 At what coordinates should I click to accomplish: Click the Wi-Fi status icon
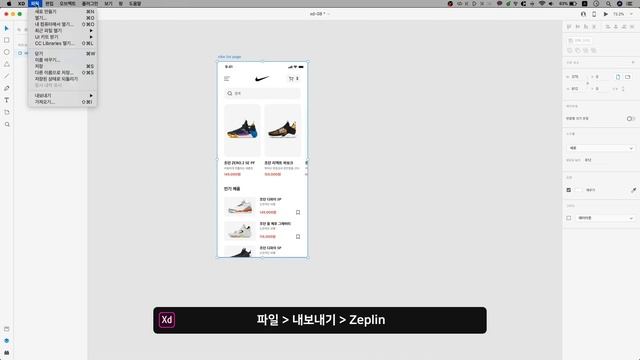click(542, 4)
